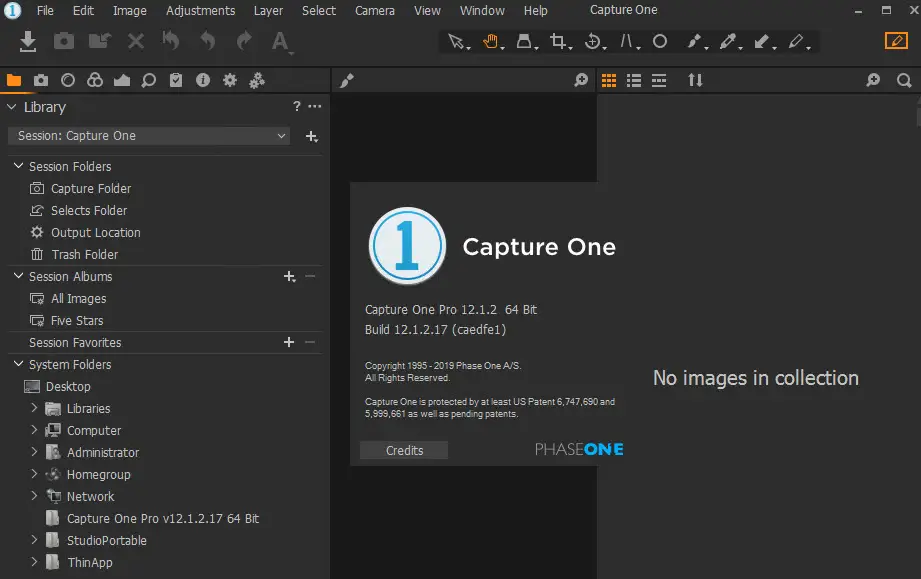The height and width of the screenshot is (579, 921).
Task: Click the Delete X toolbar icon
Action: coord(136,42)
